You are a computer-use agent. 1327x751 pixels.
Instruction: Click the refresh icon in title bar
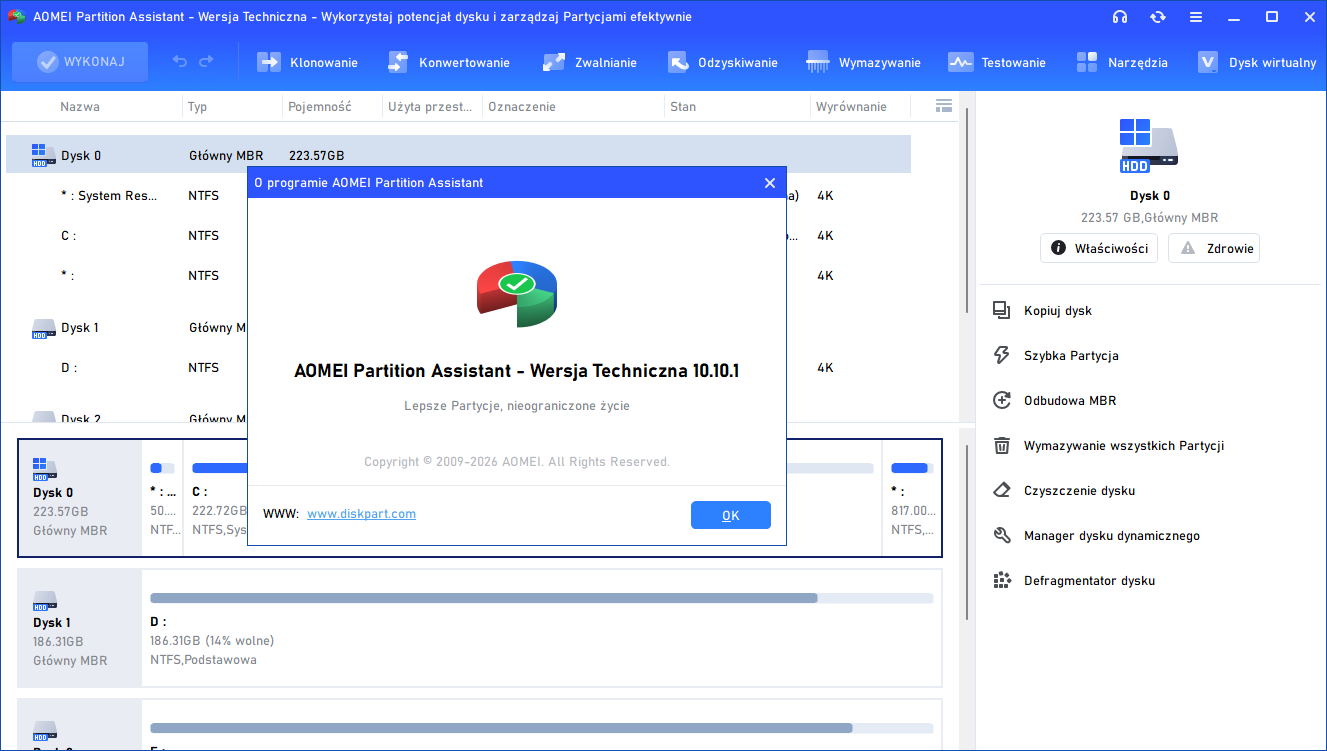point(1158,17)
